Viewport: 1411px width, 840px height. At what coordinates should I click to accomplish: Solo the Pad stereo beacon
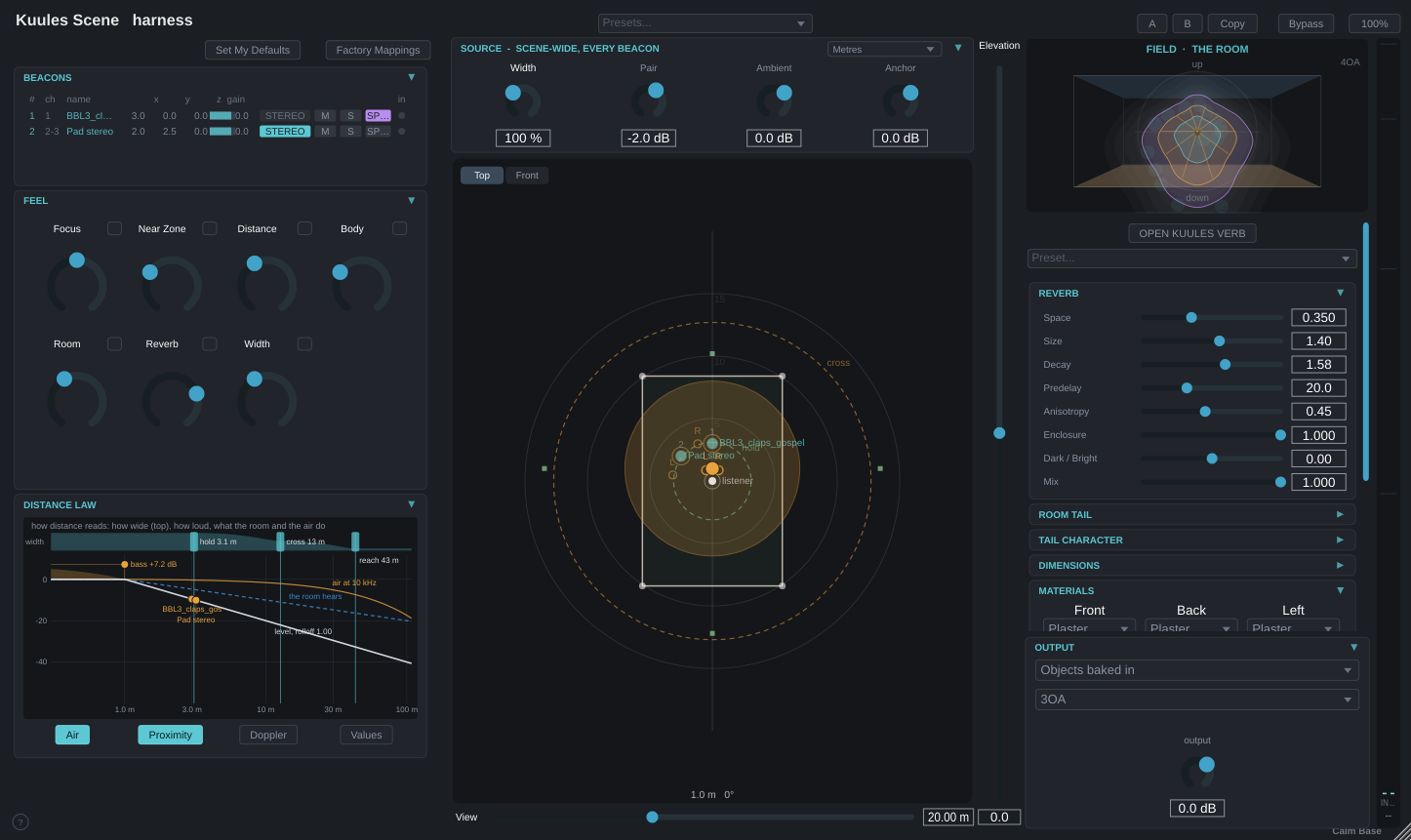pyautogui.click(x=350, y=131)
